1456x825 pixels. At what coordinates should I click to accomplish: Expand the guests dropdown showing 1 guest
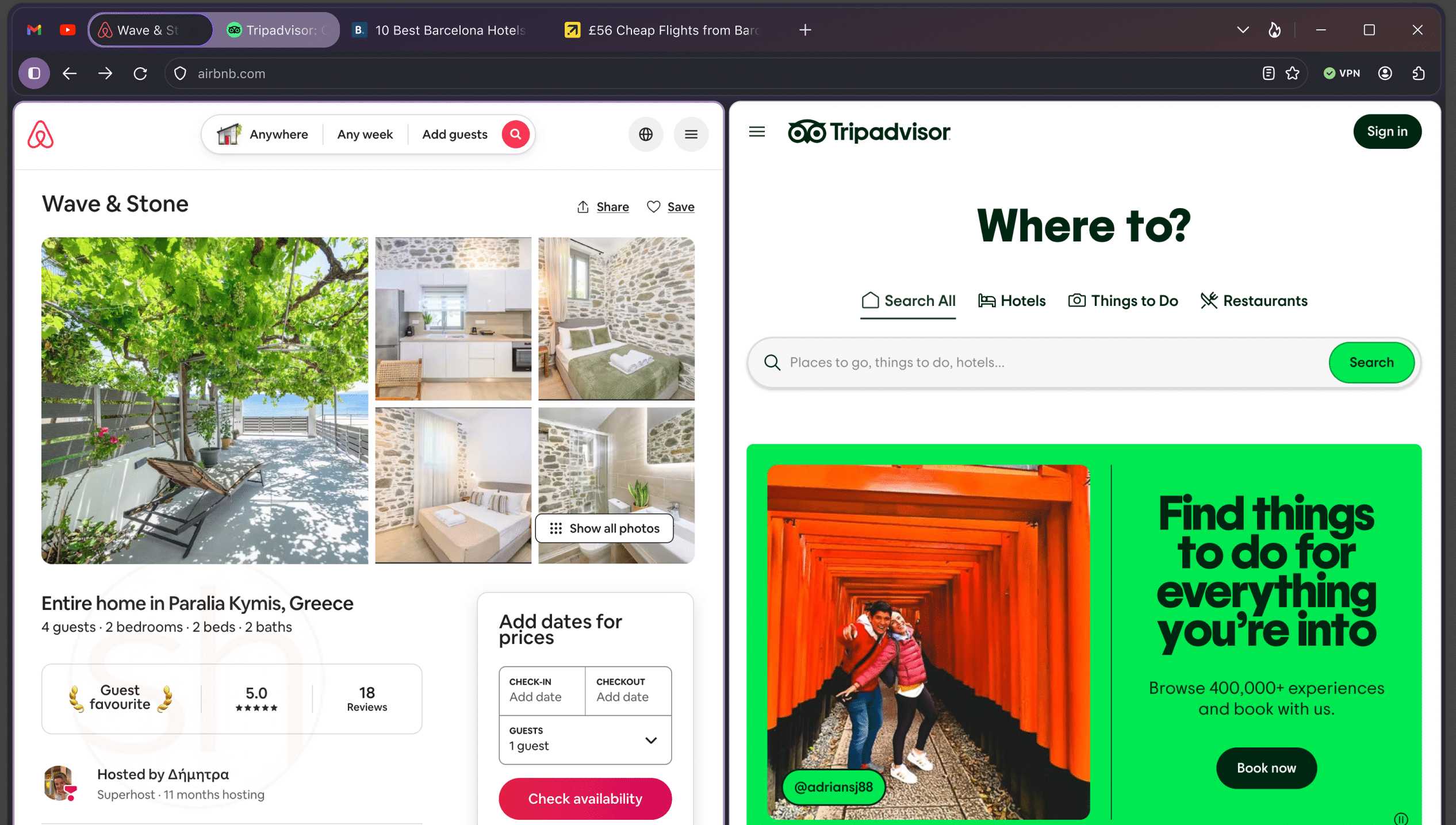tap(650, 740)
